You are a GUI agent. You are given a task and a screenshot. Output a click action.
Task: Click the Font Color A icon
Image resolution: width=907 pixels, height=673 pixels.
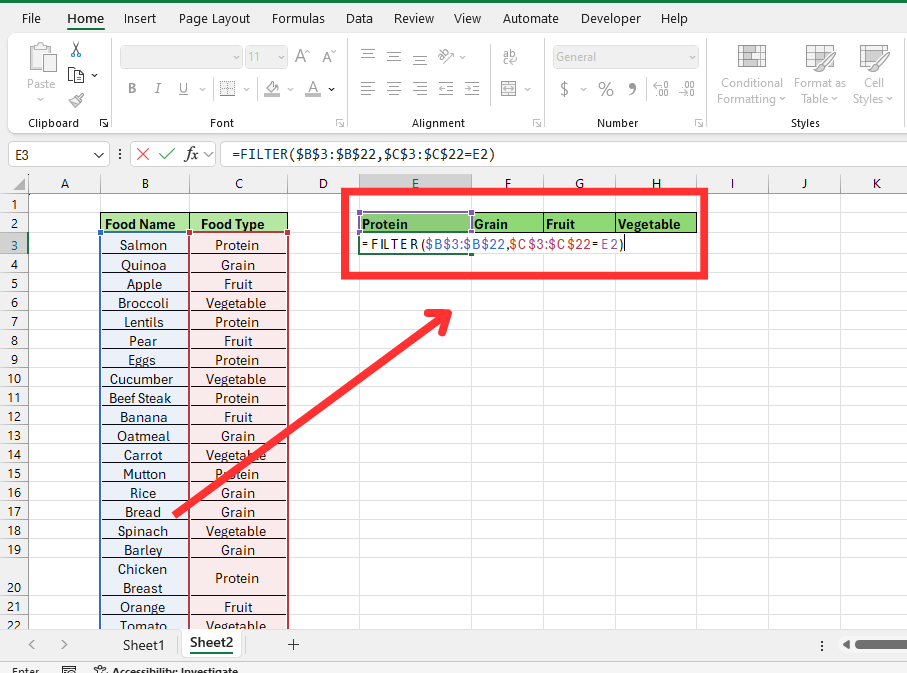click(x=313, y=89)
